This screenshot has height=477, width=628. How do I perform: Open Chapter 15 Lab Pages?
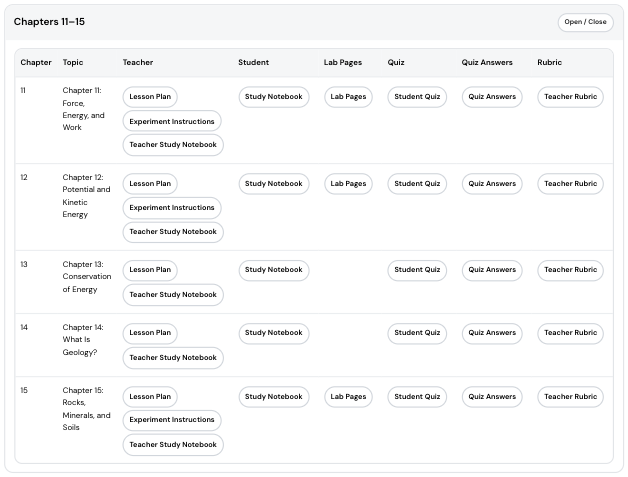pyautogui.click(x=348, y=396)
